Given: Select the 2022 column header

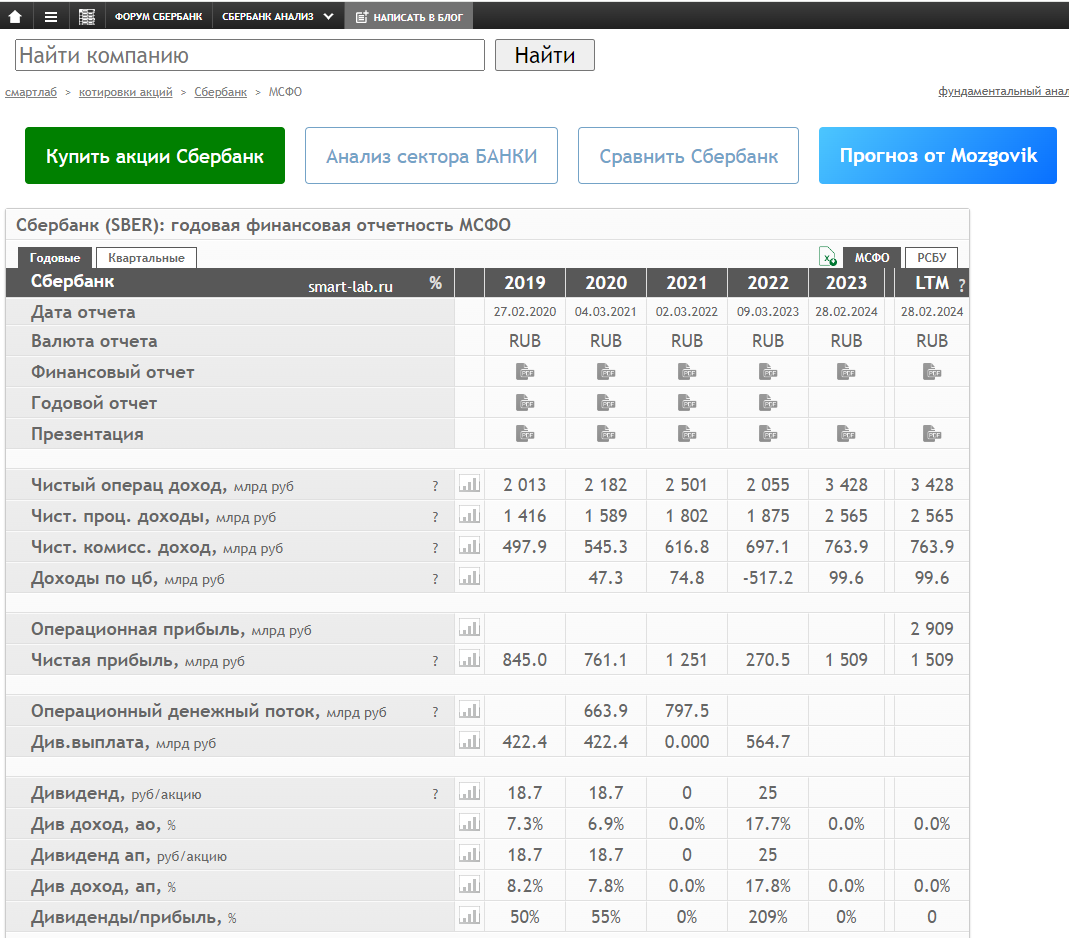Looking at the screenshot, I should 768,282.
